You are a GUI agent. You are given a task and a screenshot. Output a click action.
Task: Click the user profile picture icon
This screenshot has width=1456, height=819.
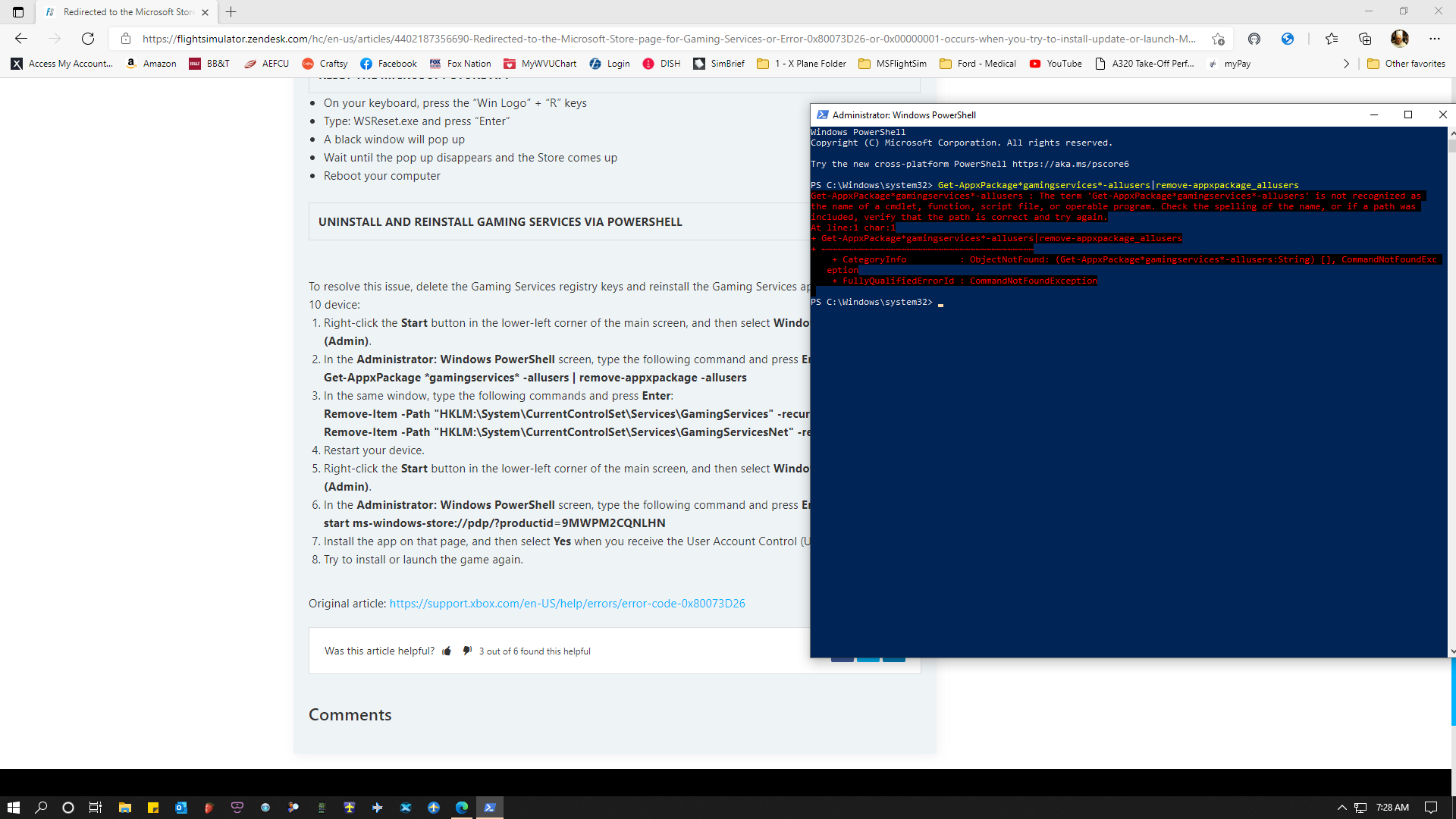coord(1400,39)
